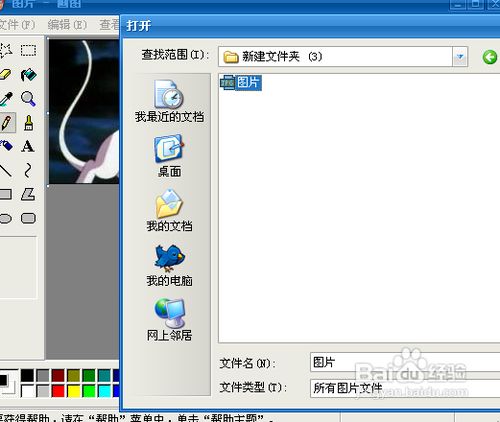Open the 文件类型 combo box

pos(405,388)
